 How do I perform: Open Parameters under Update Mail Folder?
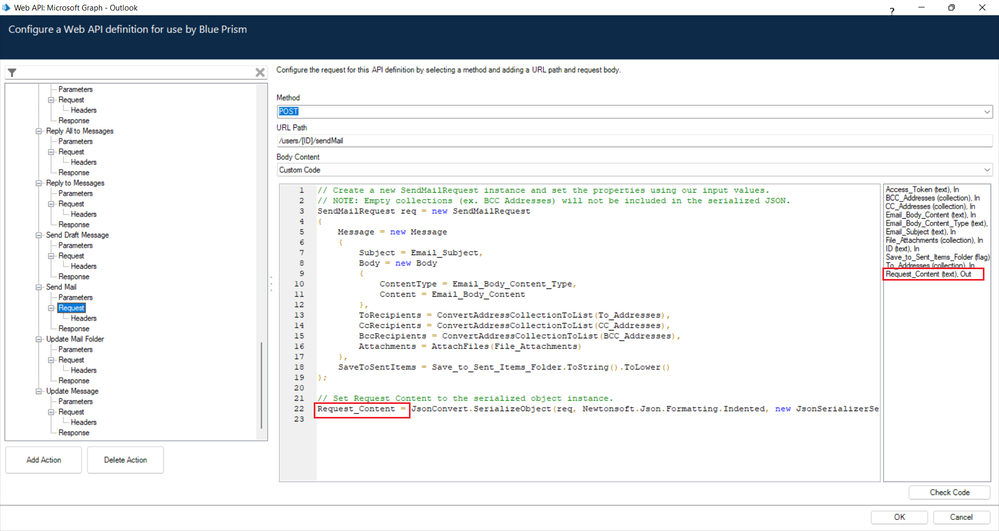[x=75, y=350]
